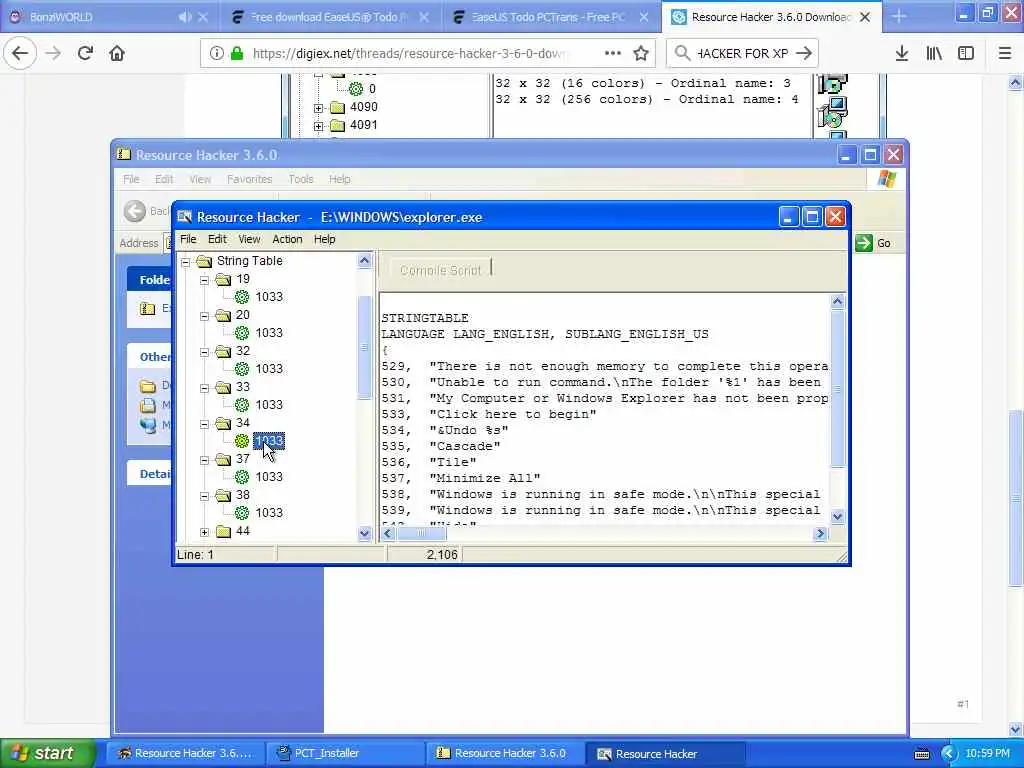Image resolution: width=1024 pixels, height=768 pixels.
Task: Switch to Free download EaseUS Todo tab
Action: pyautogui.click(x=330, y=17)
